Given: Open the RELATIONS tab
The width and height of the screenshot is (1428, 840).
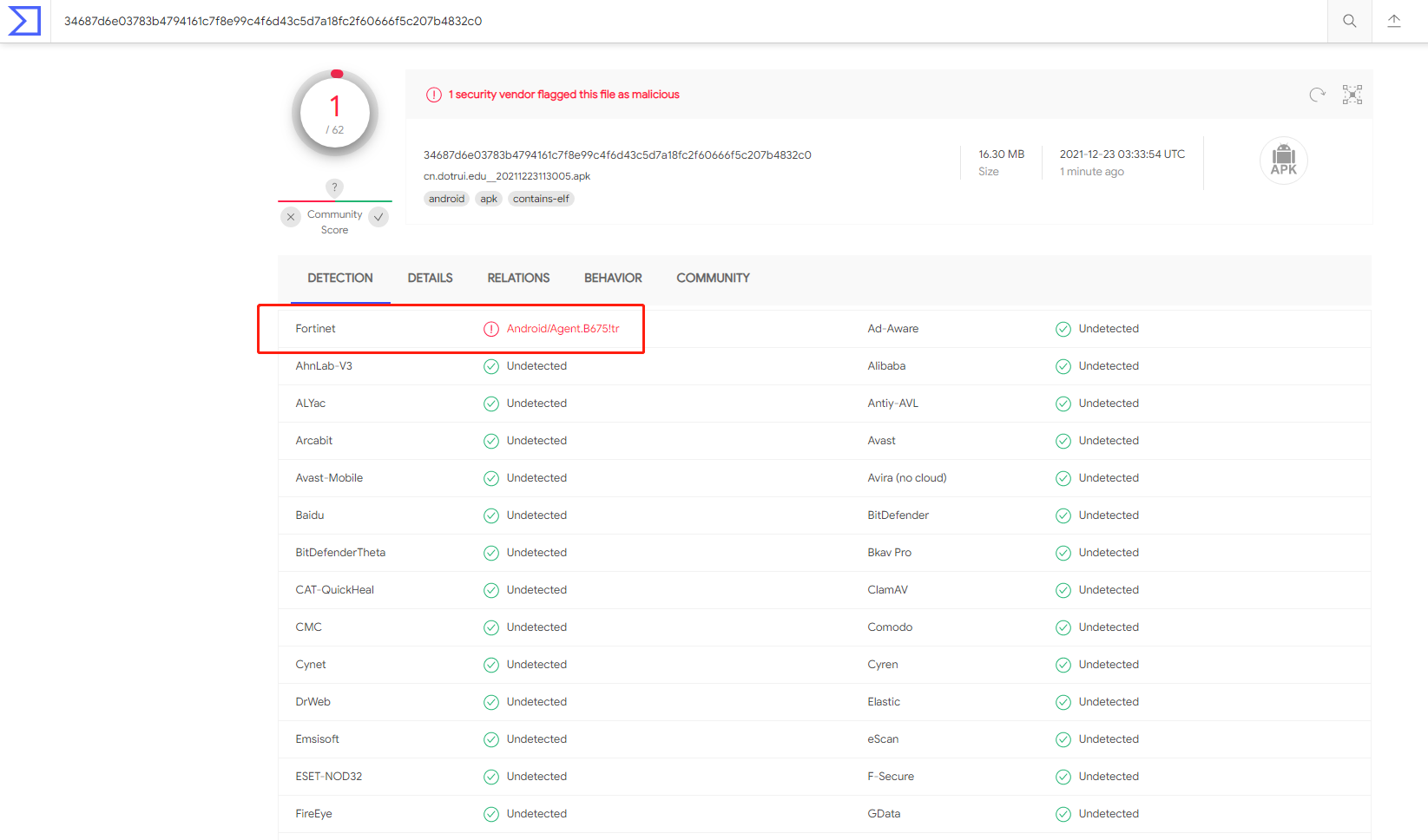Looking at the screenshot, I should click(x=518, y=279).
